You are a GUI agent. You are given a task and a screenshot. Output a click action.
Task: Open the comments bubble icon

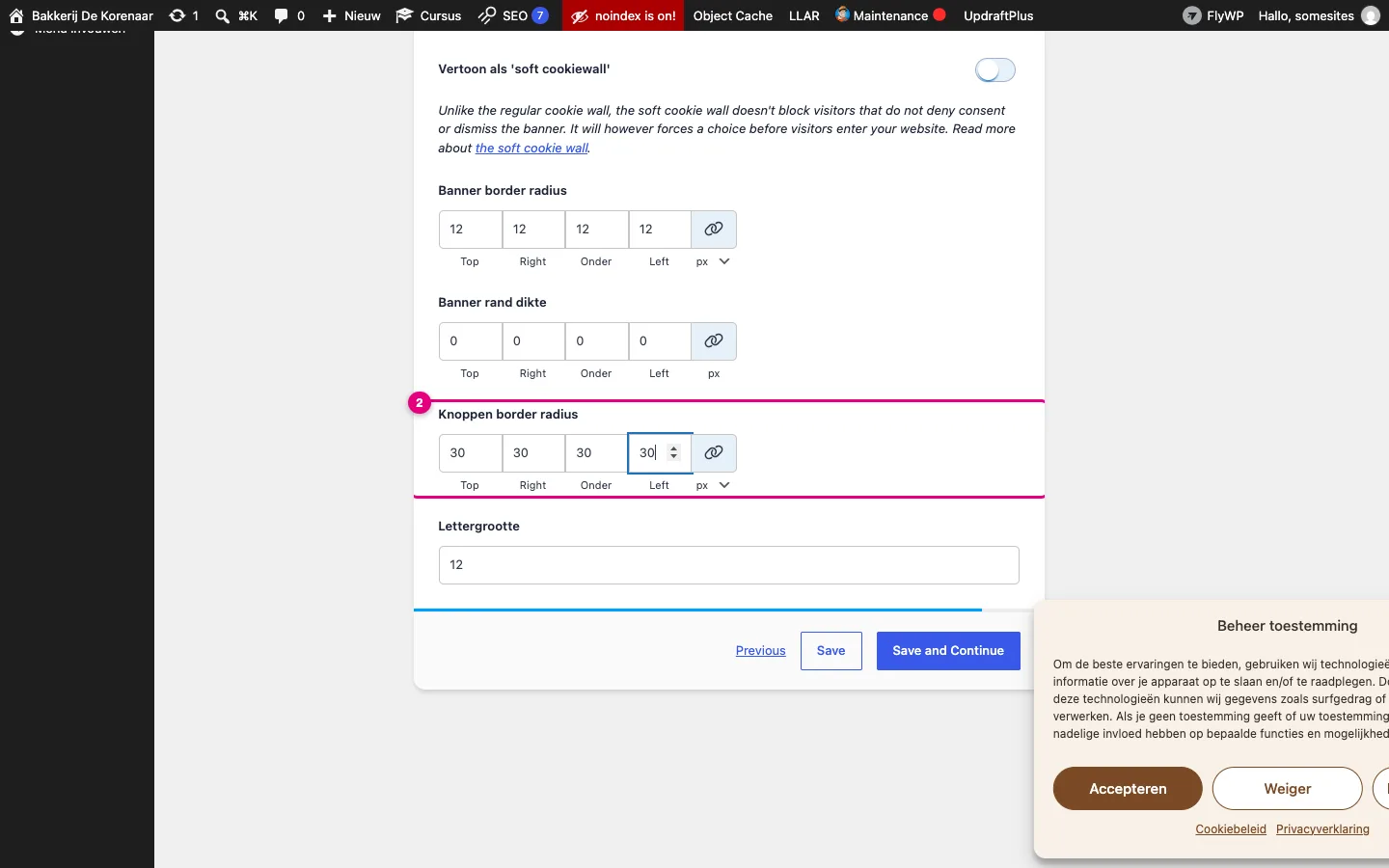tap(281, 15)
